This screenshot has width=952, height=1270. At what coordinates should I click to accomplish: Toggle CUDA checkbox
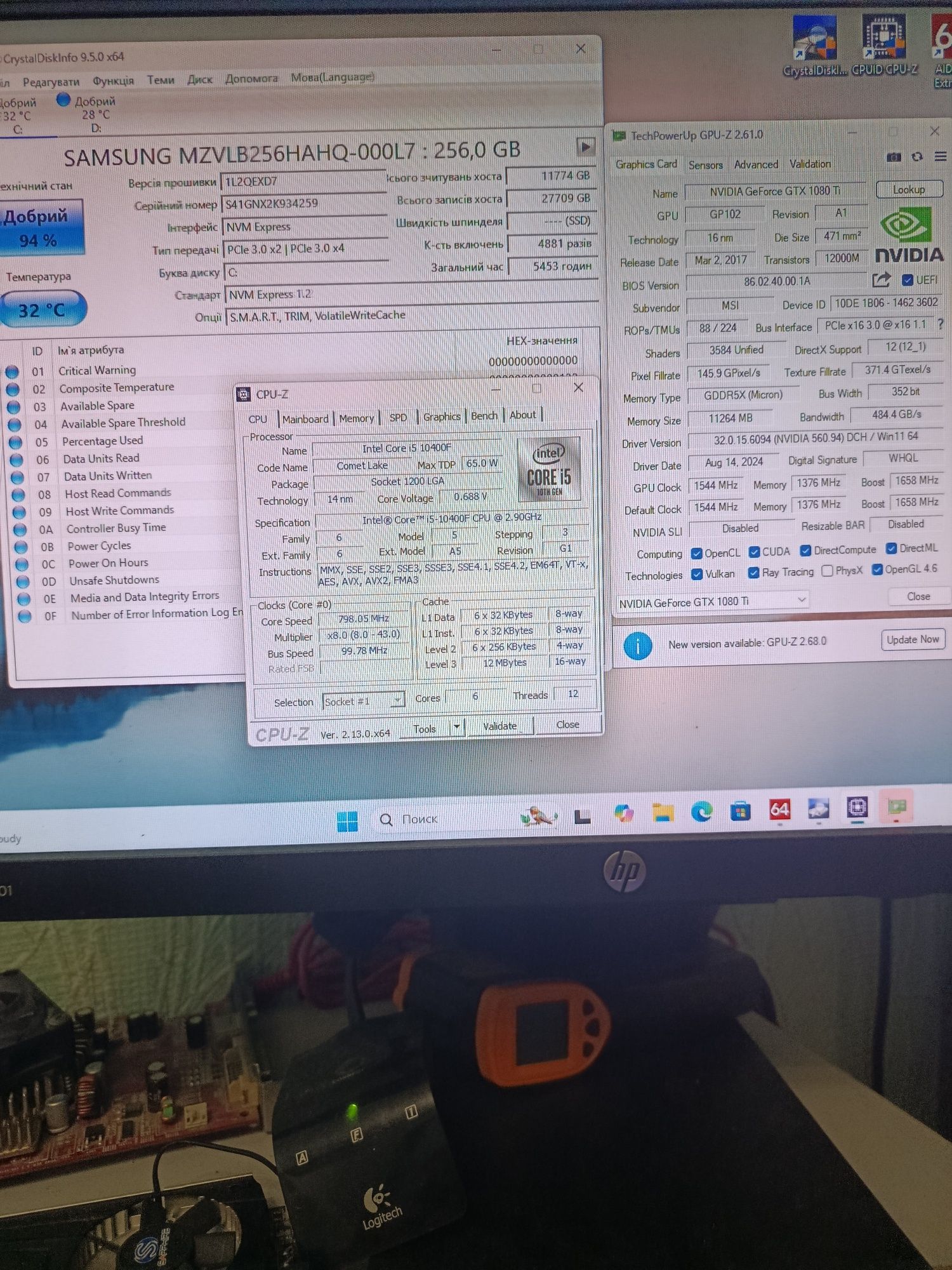coord(754,552)
